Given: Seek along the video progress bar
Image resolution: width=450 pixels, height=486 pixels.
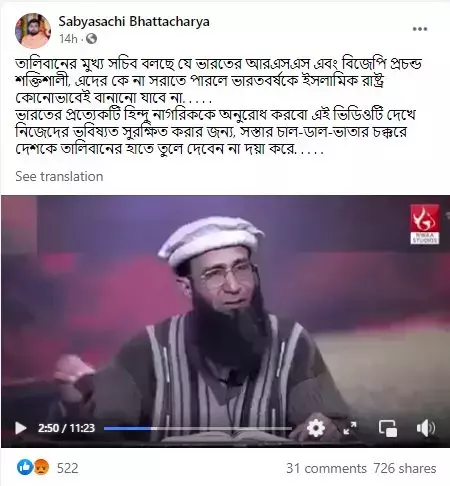Looking at the screenshot, I should click(x=198, y=428).
